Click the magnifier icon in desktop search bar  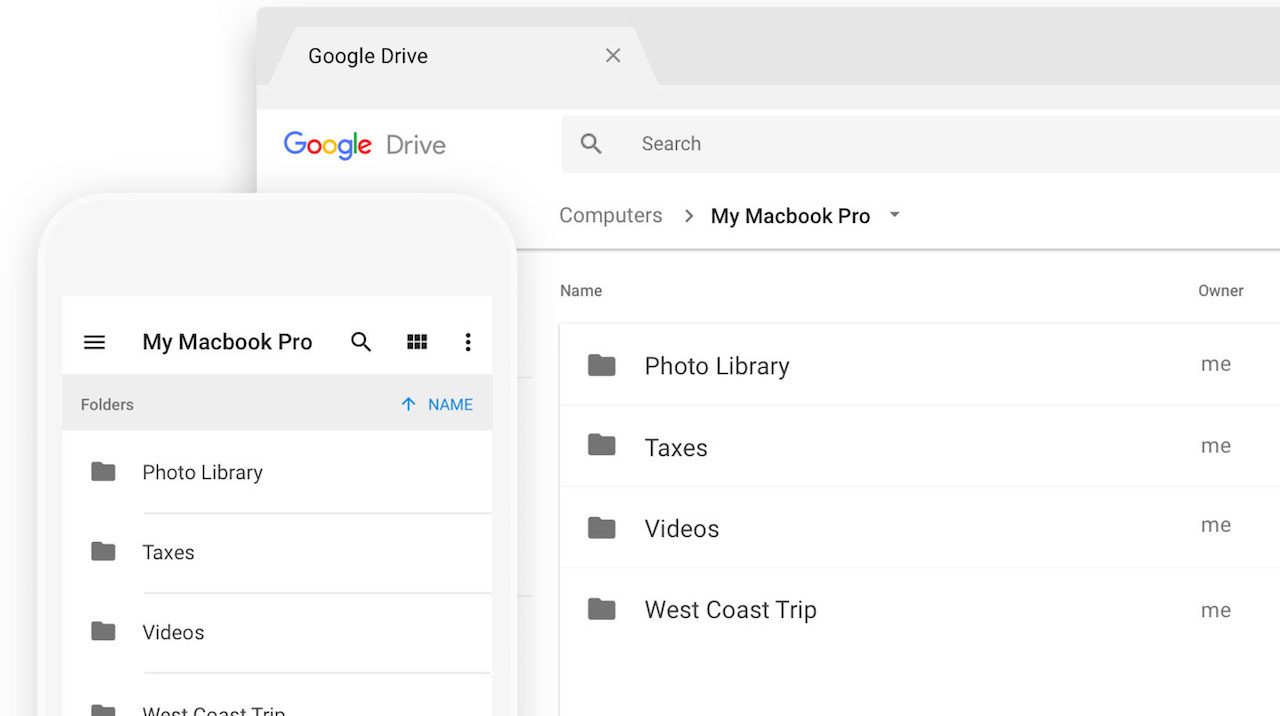point(591,144)
